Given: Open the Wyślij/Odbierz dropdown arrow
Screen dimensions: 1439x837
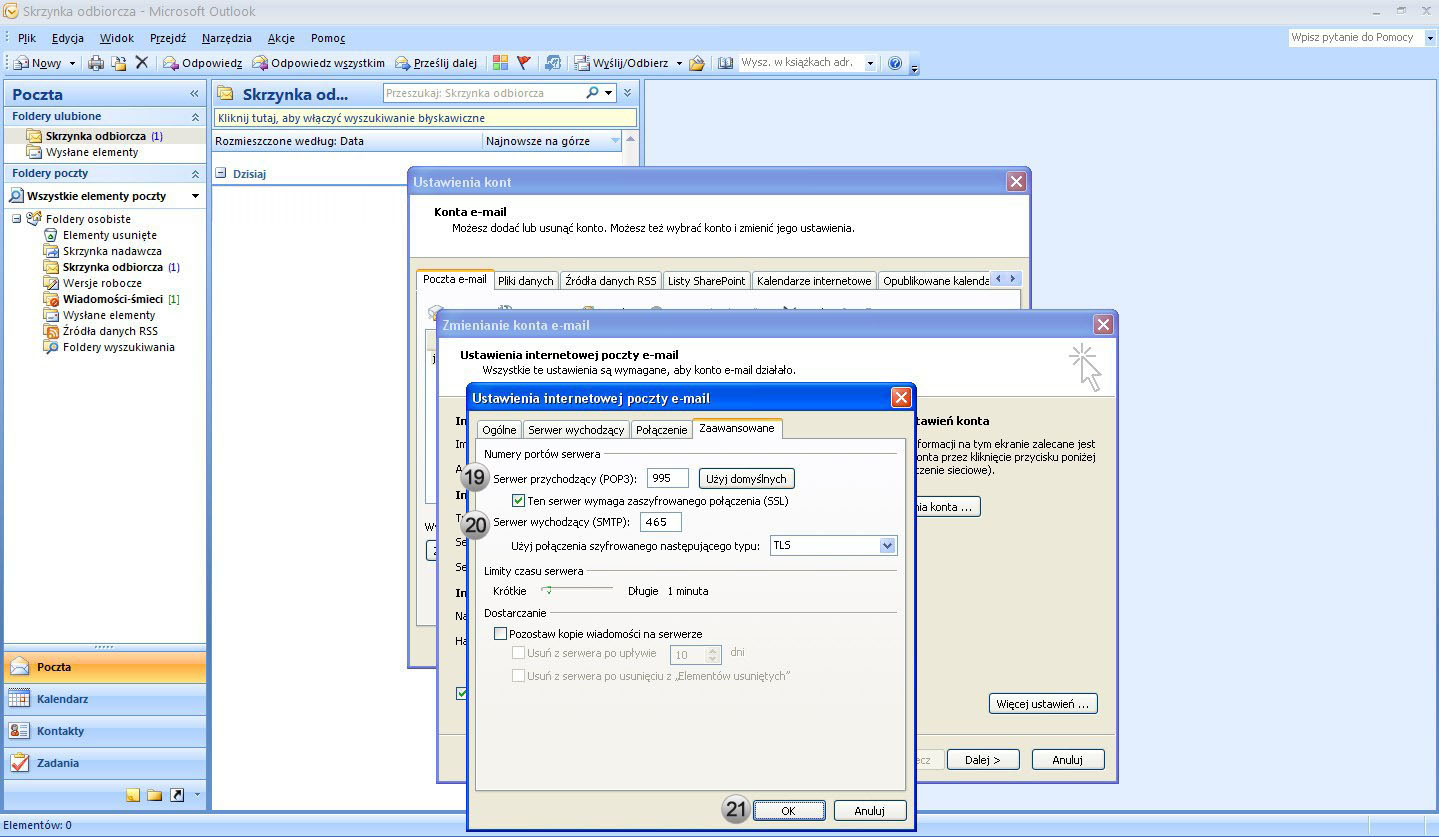Looking at the screenshot, I should pyautogui.click(x=679, y=63).
